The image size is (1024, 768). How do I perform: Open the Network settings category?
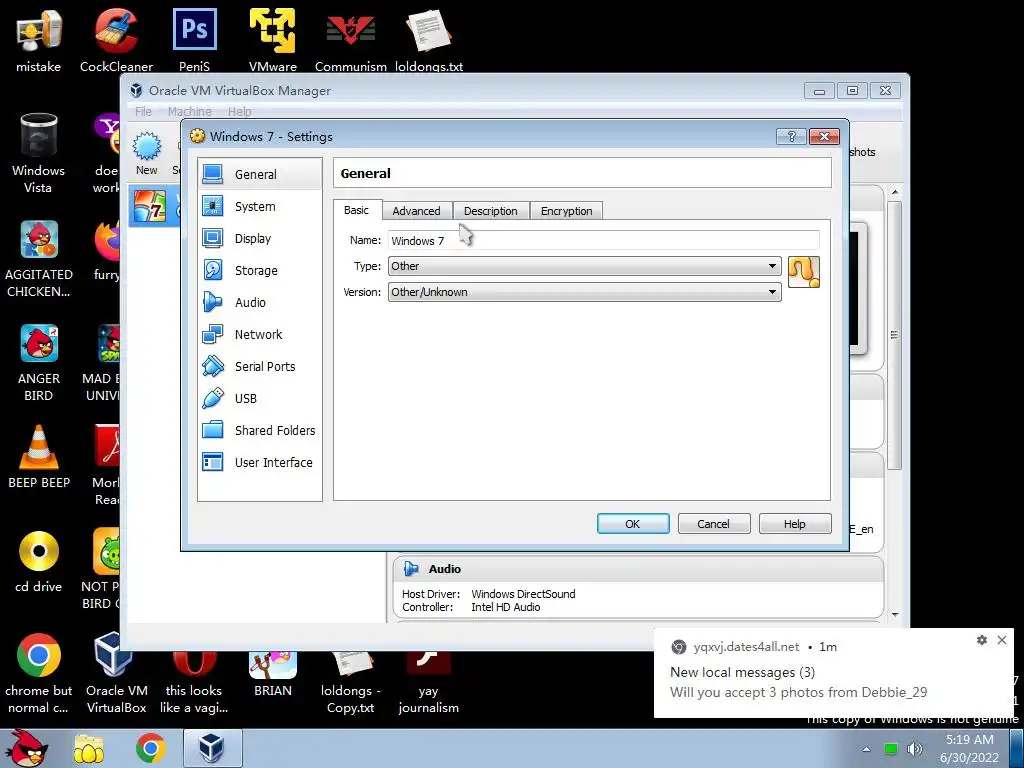pyautogui.click(x=259, y=334)
